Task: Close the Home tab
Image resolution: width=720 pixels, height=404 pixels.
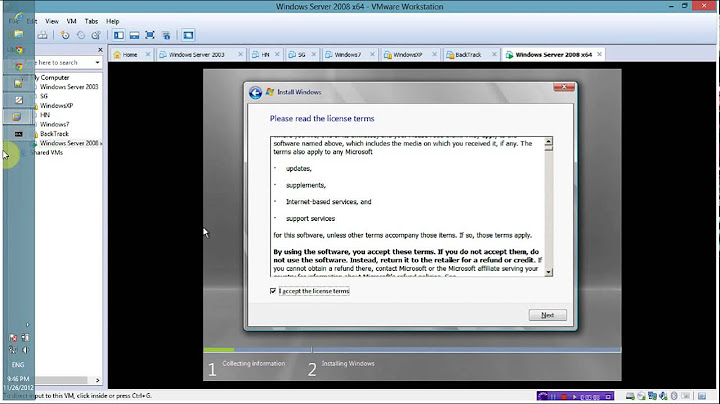Action: pos(148,54)
